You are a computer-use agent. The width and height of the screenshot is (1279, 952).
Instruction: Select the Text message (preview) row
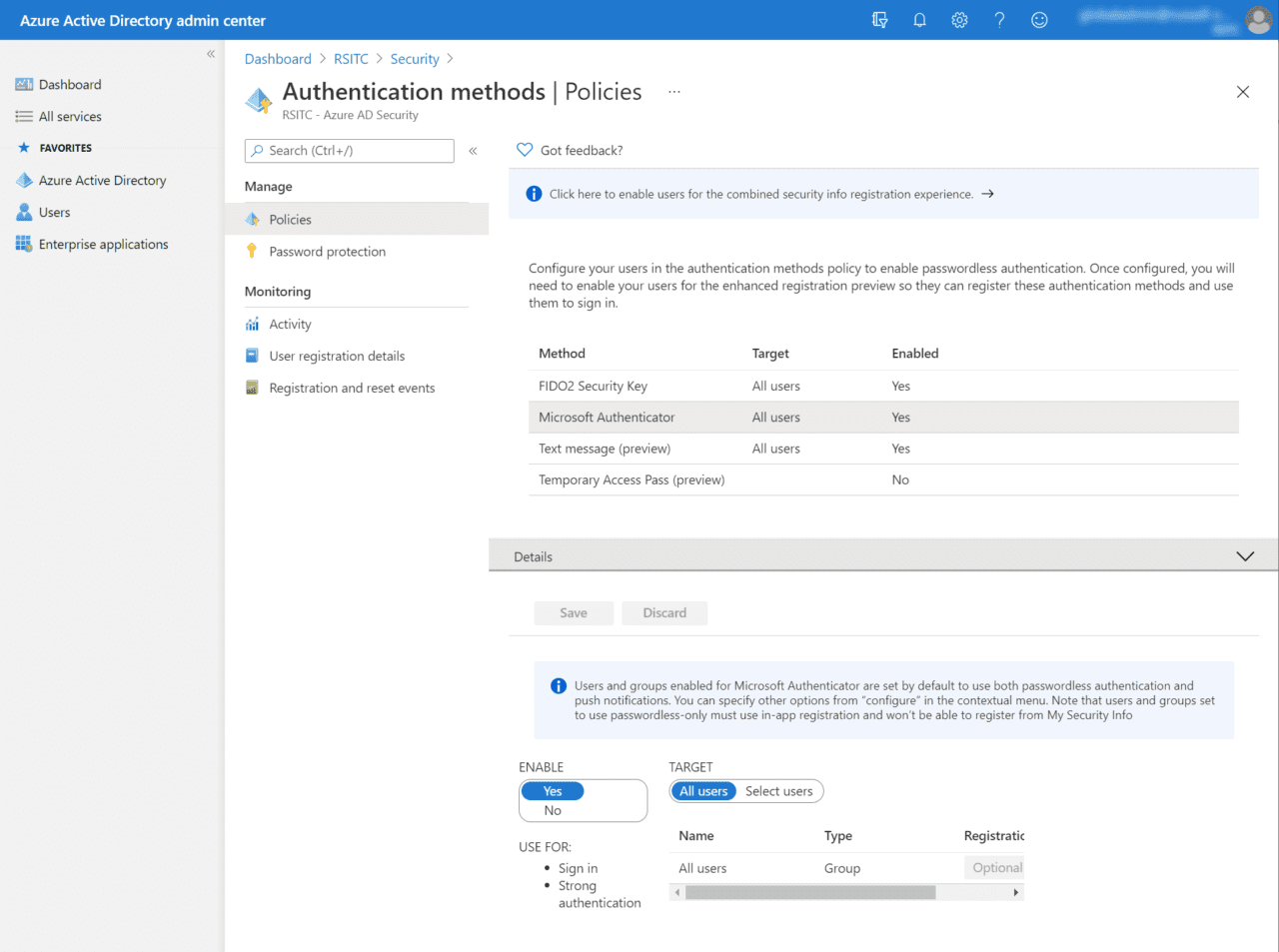tap(883, 449)
